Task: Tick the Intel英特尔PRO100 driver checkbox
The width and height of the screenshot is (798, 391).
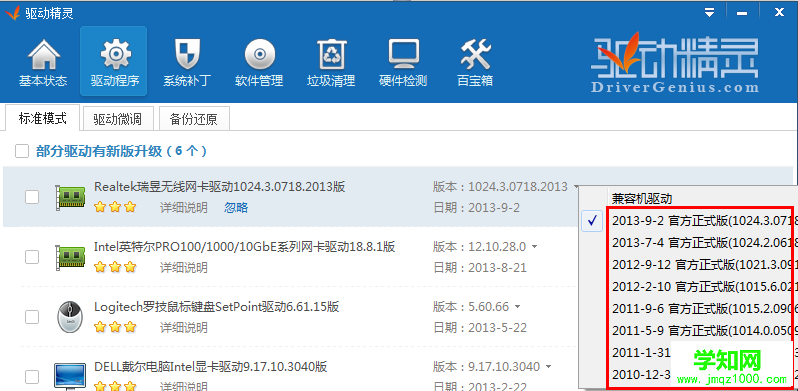Action: pos(32,257)
